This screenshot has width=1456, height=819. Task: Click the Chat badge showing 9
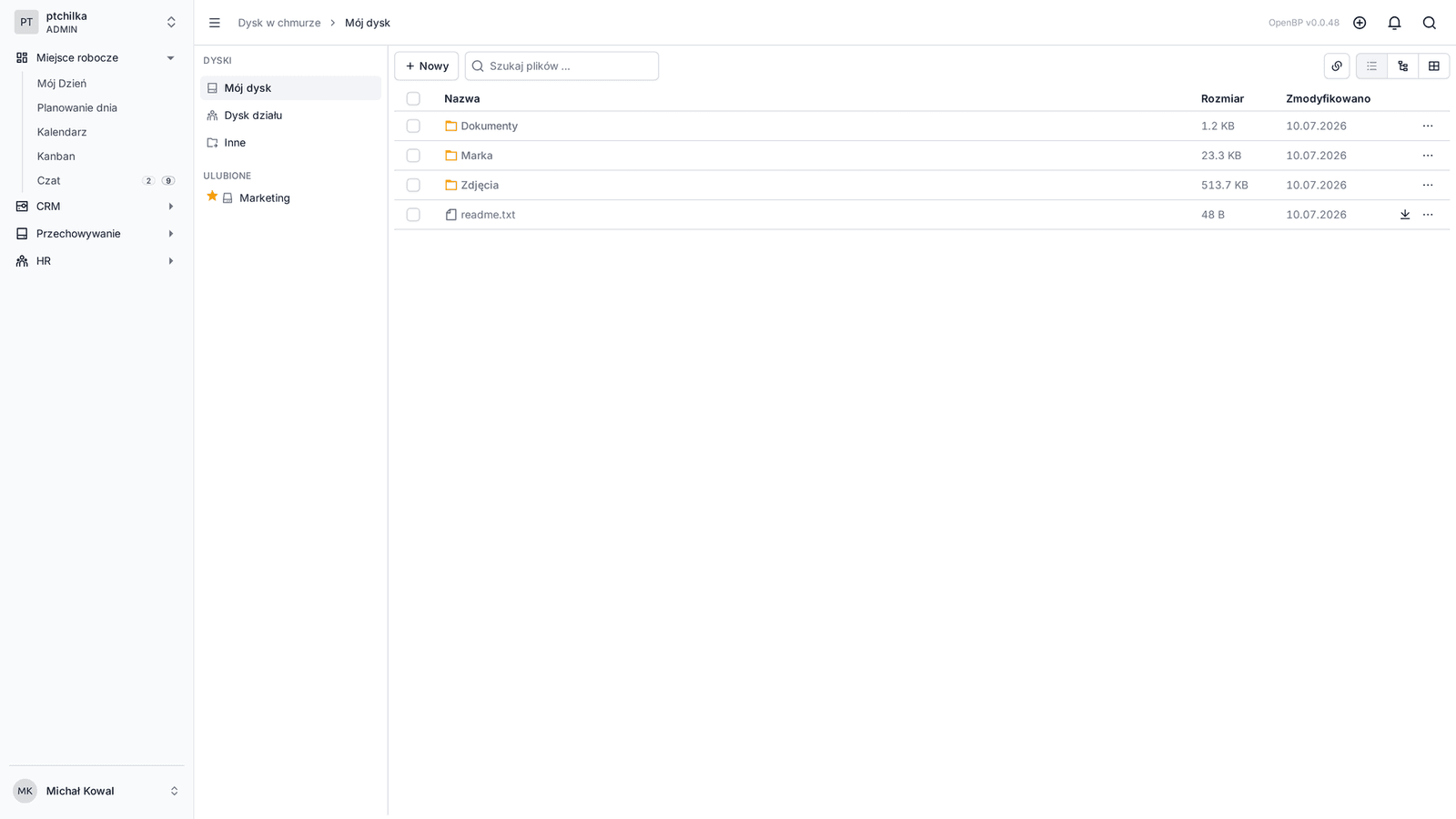point(168,180)
